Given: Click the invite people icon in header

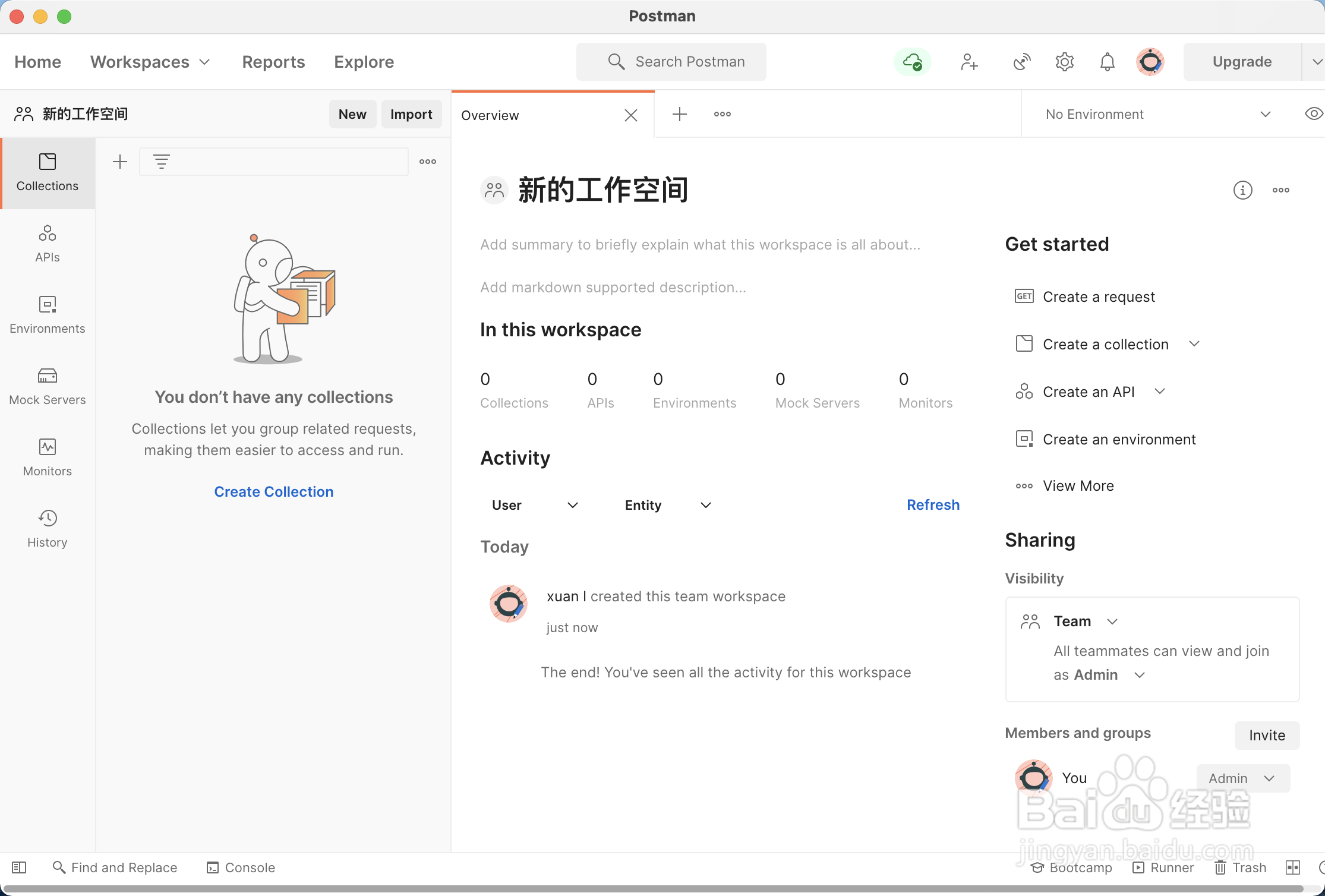Looking at the screenshot, I should (969, 62).
